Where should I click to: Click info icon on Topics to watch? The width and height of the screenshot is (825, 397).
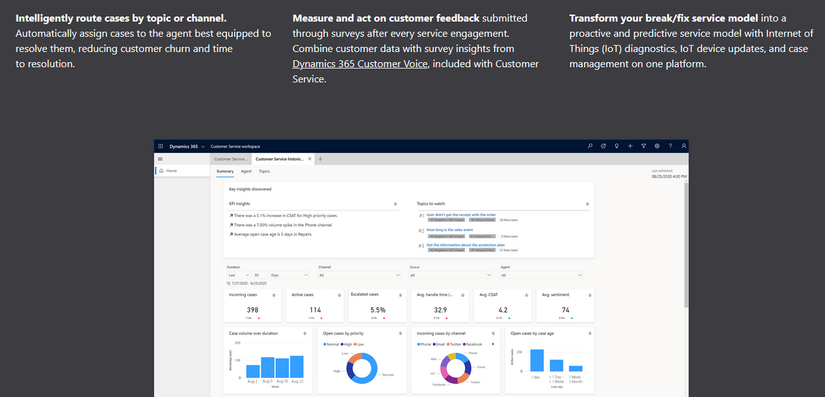click(x=587, y=203)
